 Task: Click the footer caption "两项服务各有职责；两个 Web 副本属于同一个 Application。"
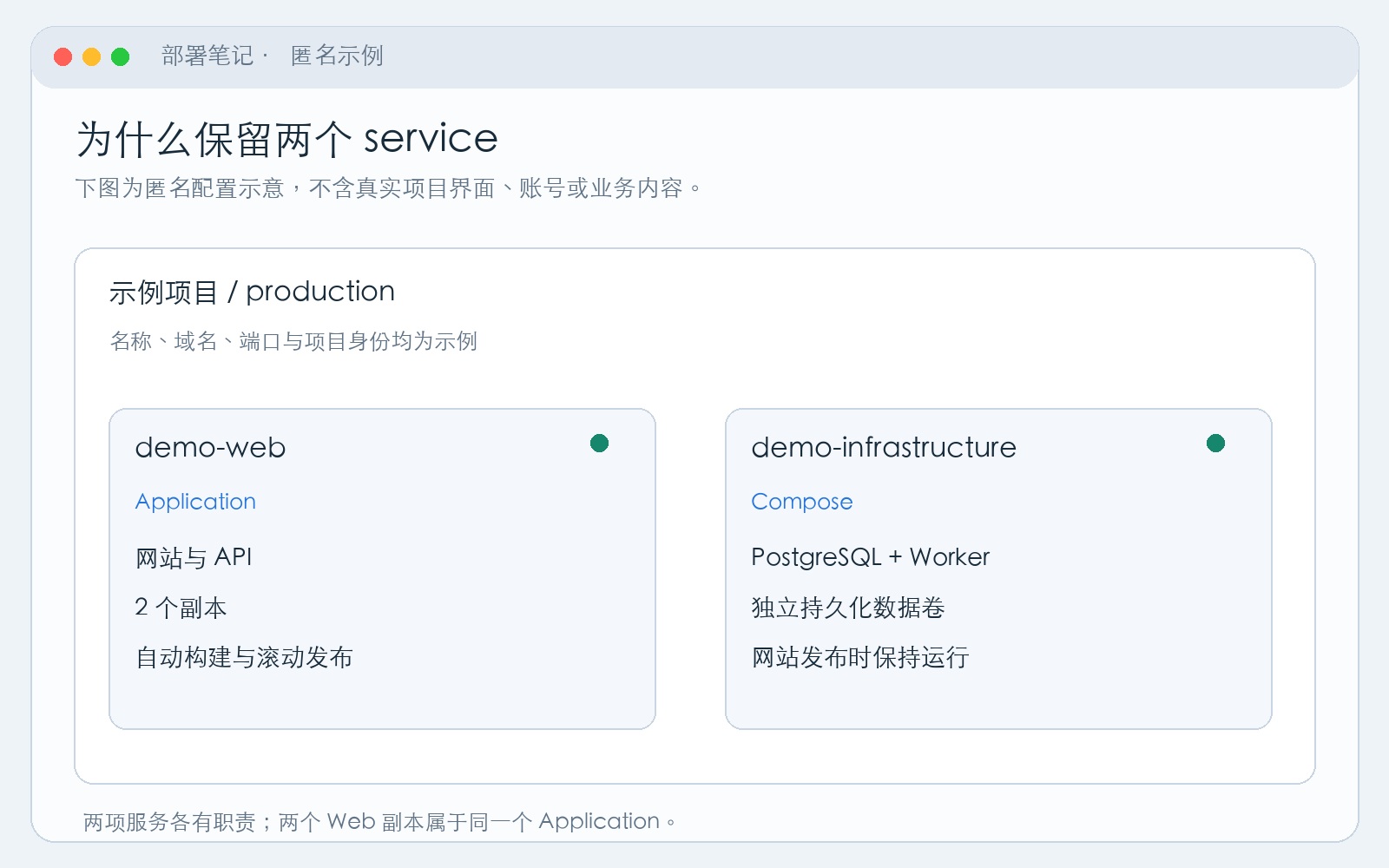379,822
